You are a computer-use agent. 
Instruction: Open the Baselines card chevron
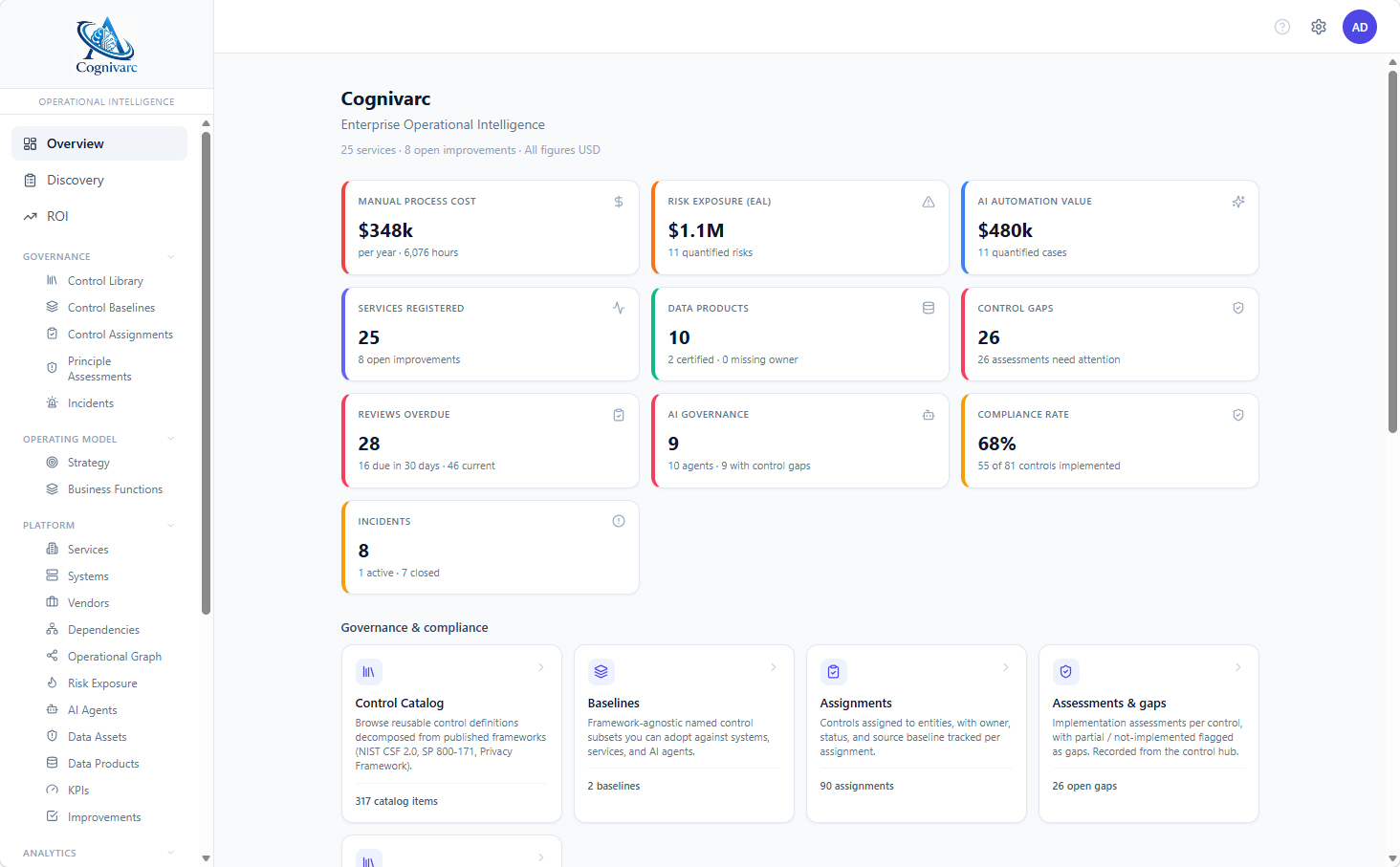[x=774, y=667]
